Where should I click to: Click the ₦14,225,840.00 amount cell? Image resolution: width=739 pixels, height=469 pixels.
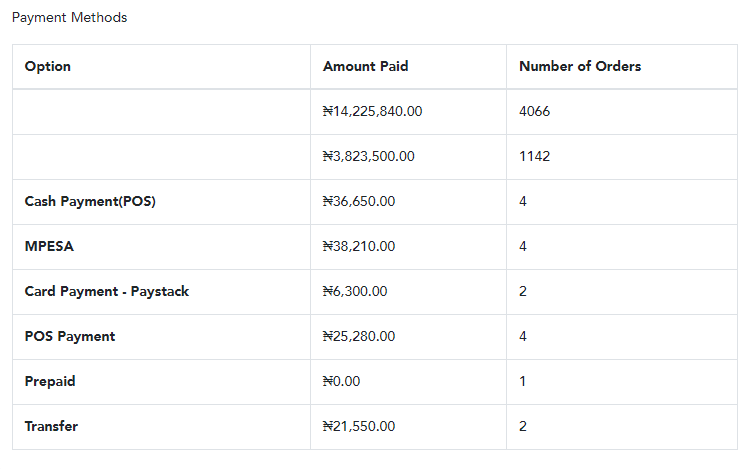coord(372,112)
